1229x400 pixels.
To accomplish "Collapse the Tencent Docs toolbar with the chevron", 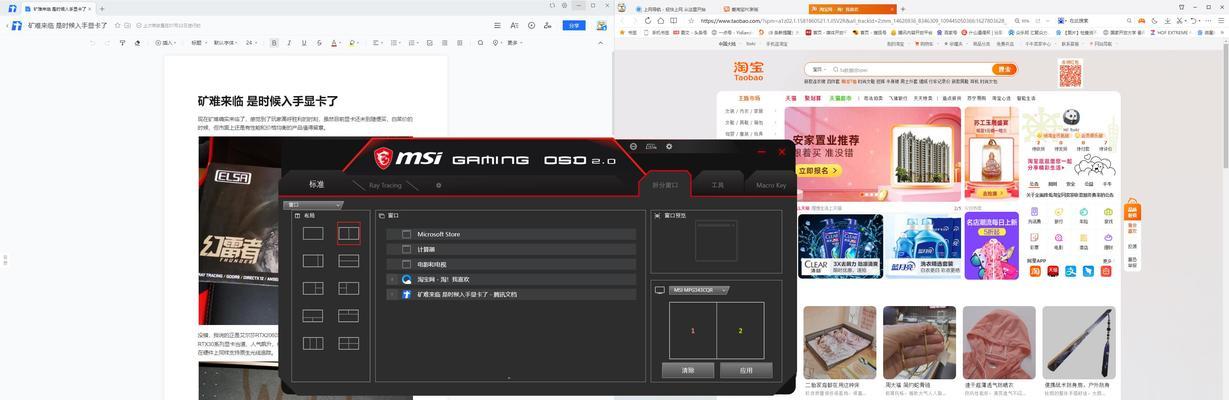I will (x=602, y=43).
